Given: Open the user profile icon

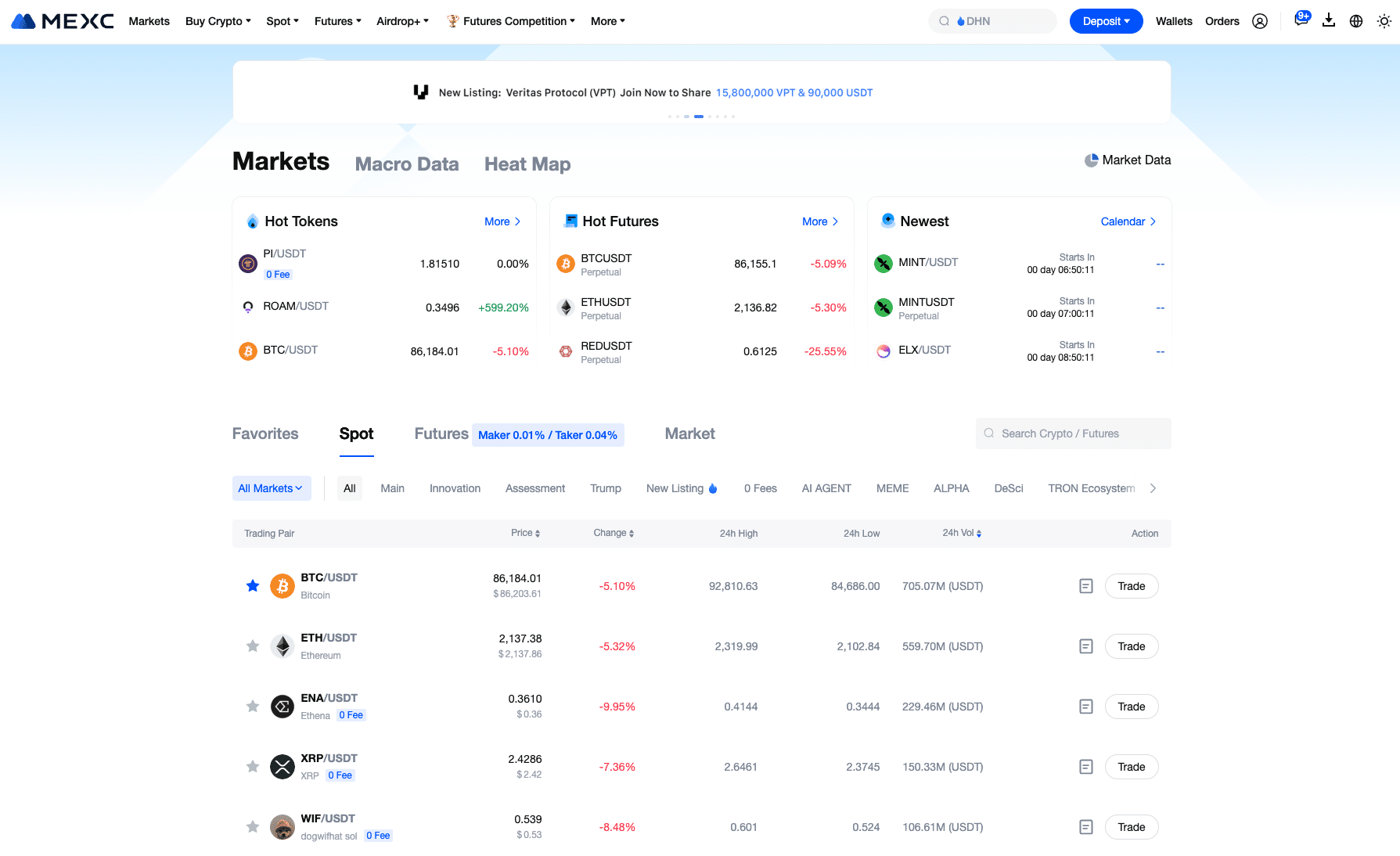Looking at the screenshot, I should pyautogui.click(x=1260, y=21).
